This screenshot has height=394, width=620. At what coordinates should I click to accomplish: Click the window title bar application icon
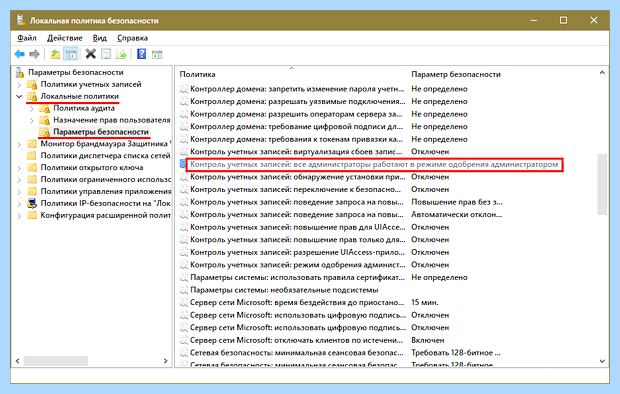point(21,20)
